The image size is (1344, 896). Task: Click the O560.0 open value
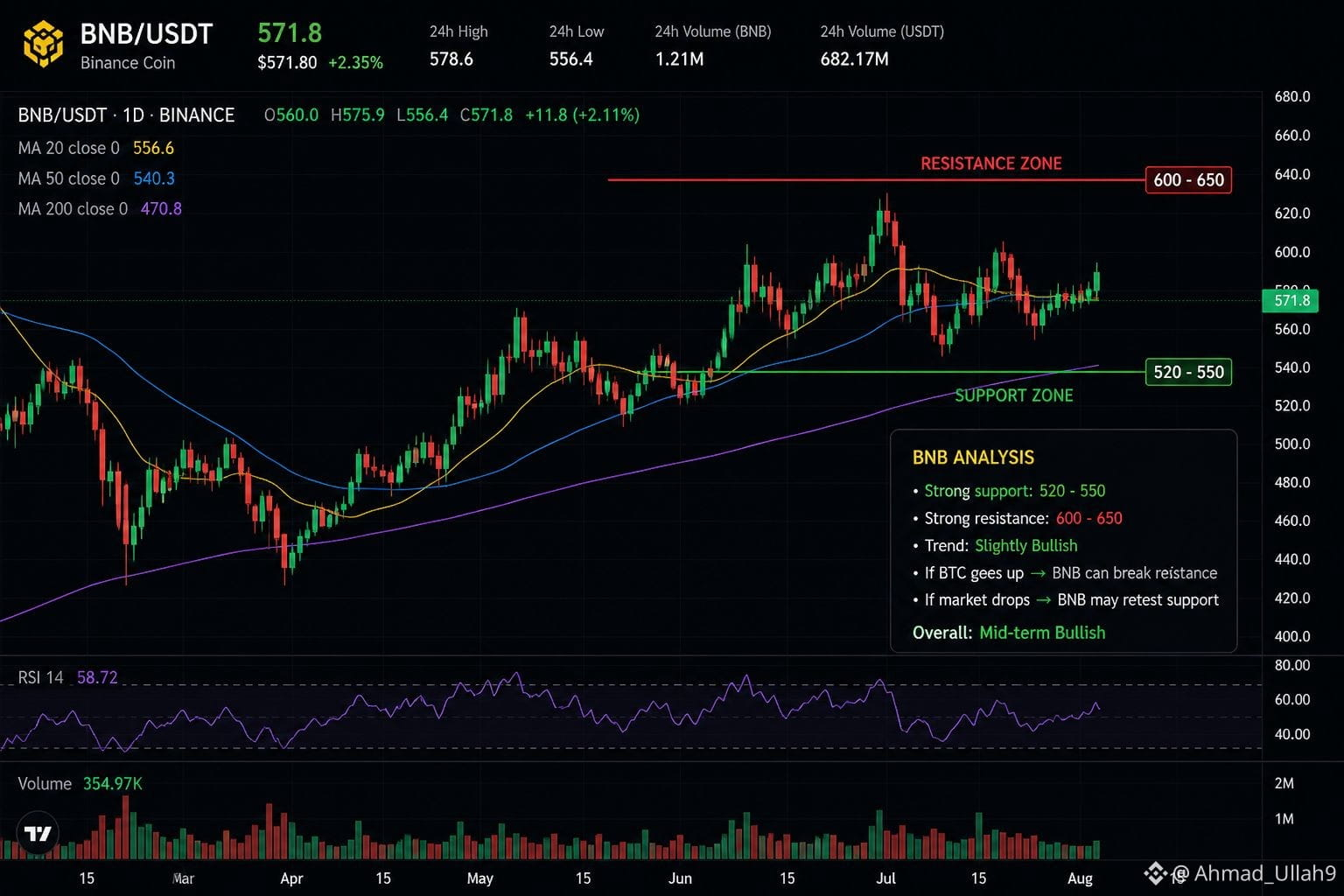pos(291,115)
